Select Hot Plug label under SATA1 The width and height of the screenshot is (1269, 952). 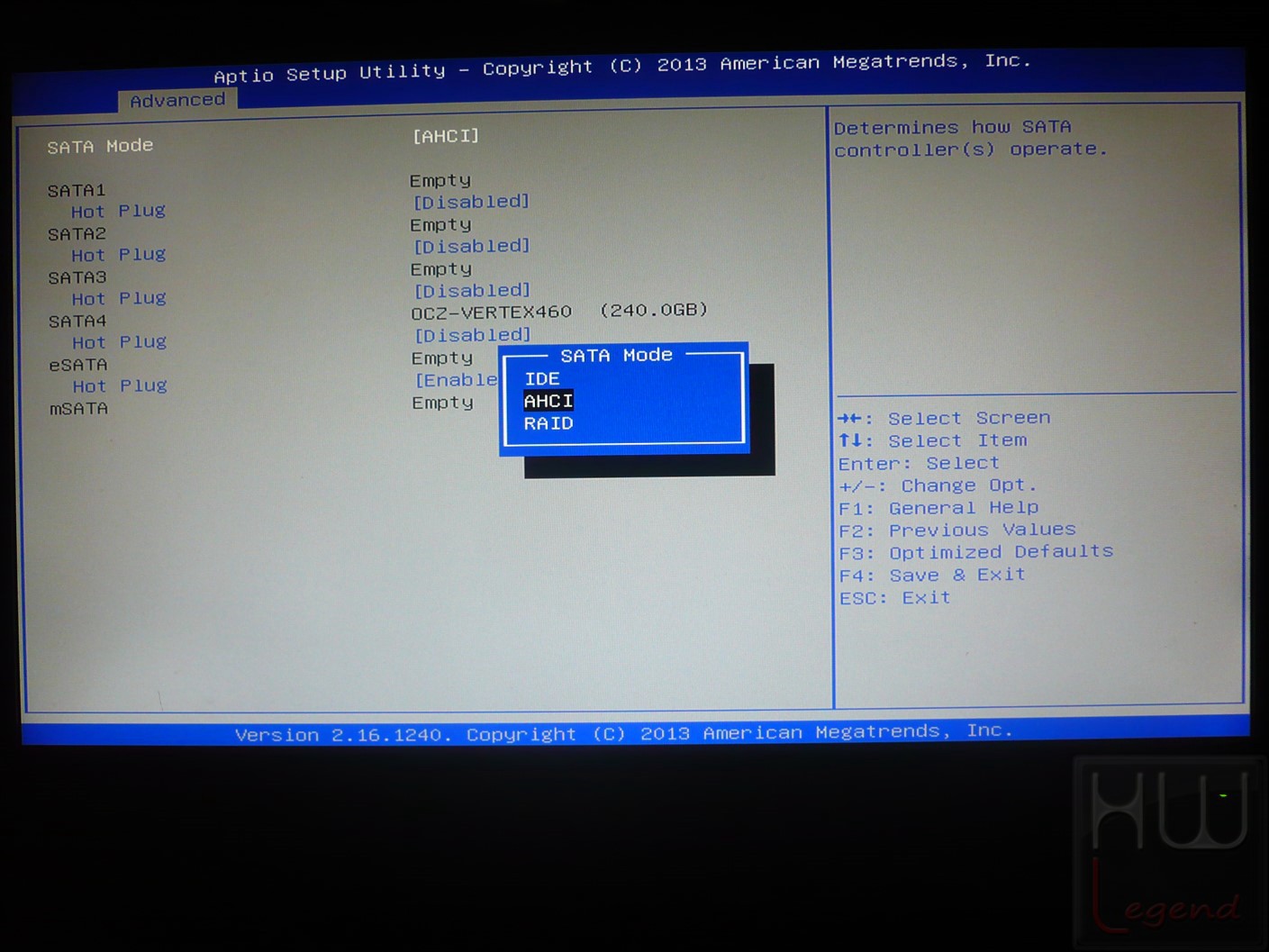click(x=118, y=211)
